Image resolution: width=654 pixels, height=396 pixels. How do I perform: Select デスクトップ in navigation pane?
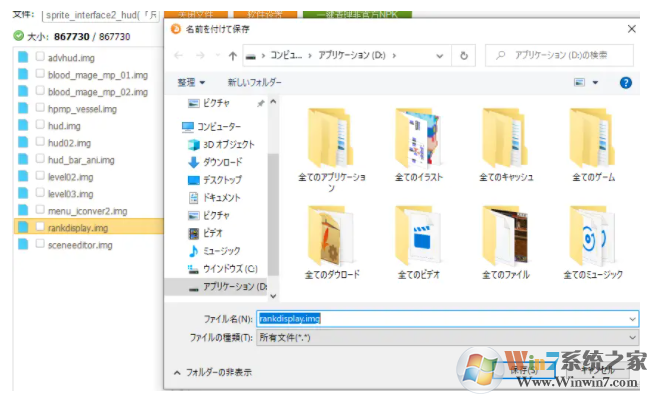215,180
